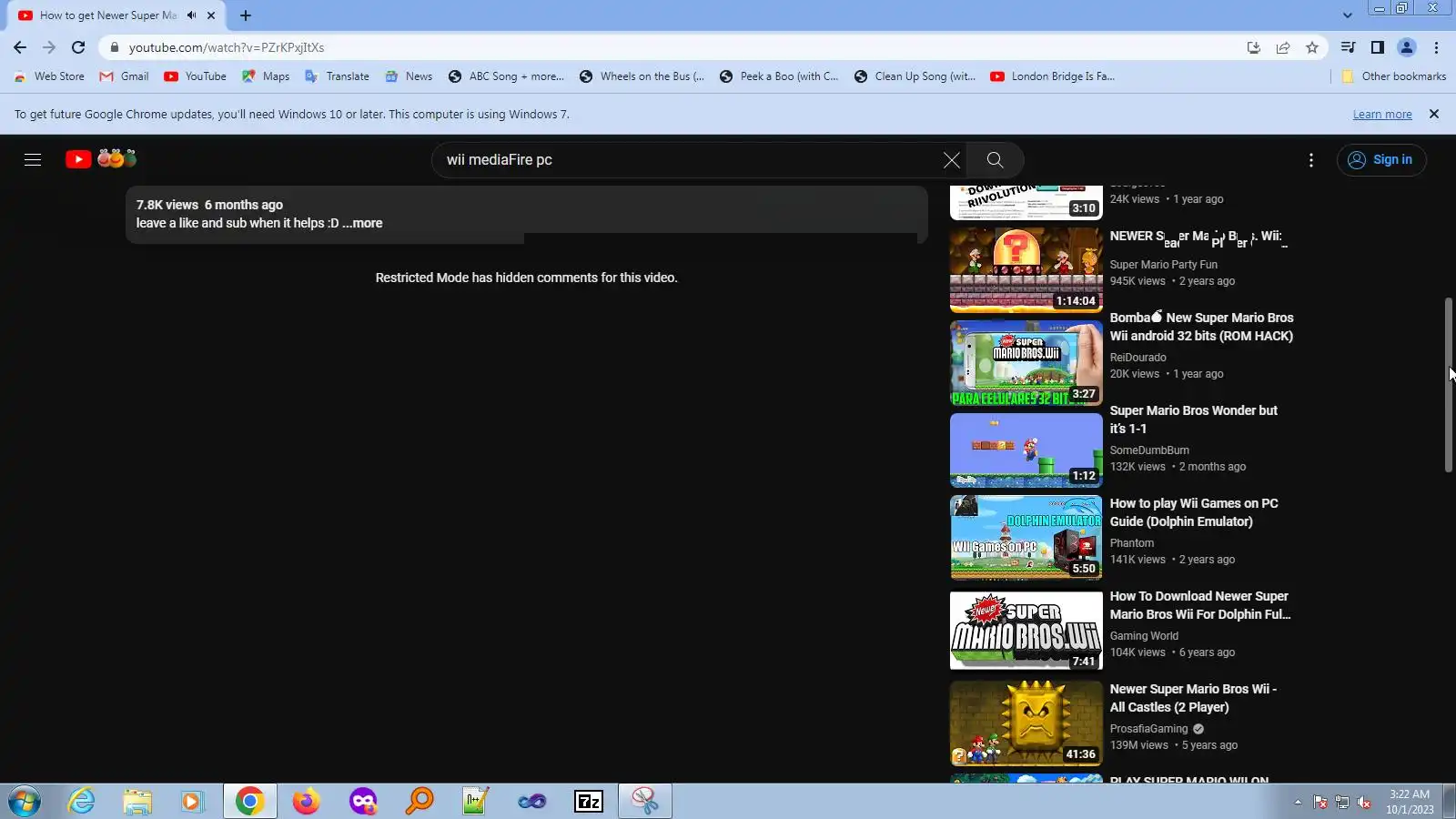Open Firefox from the taskbar
Viewport: 1456px width, 819px height.
pos(306,801)
